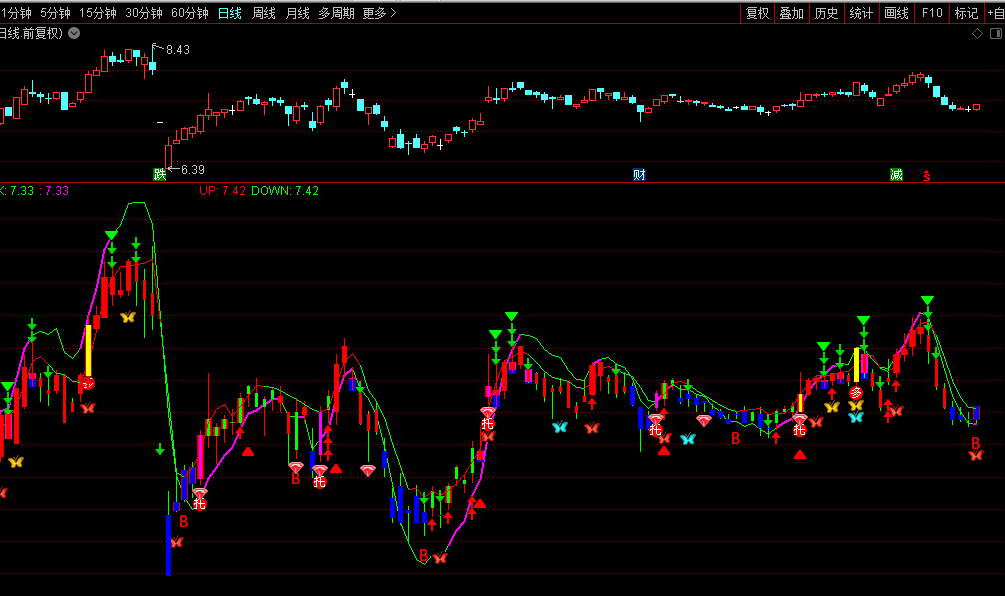The width and height of the screenshot is (1005, 596).
Task: Click the red 多 circle signal icon
Action: 856,393
